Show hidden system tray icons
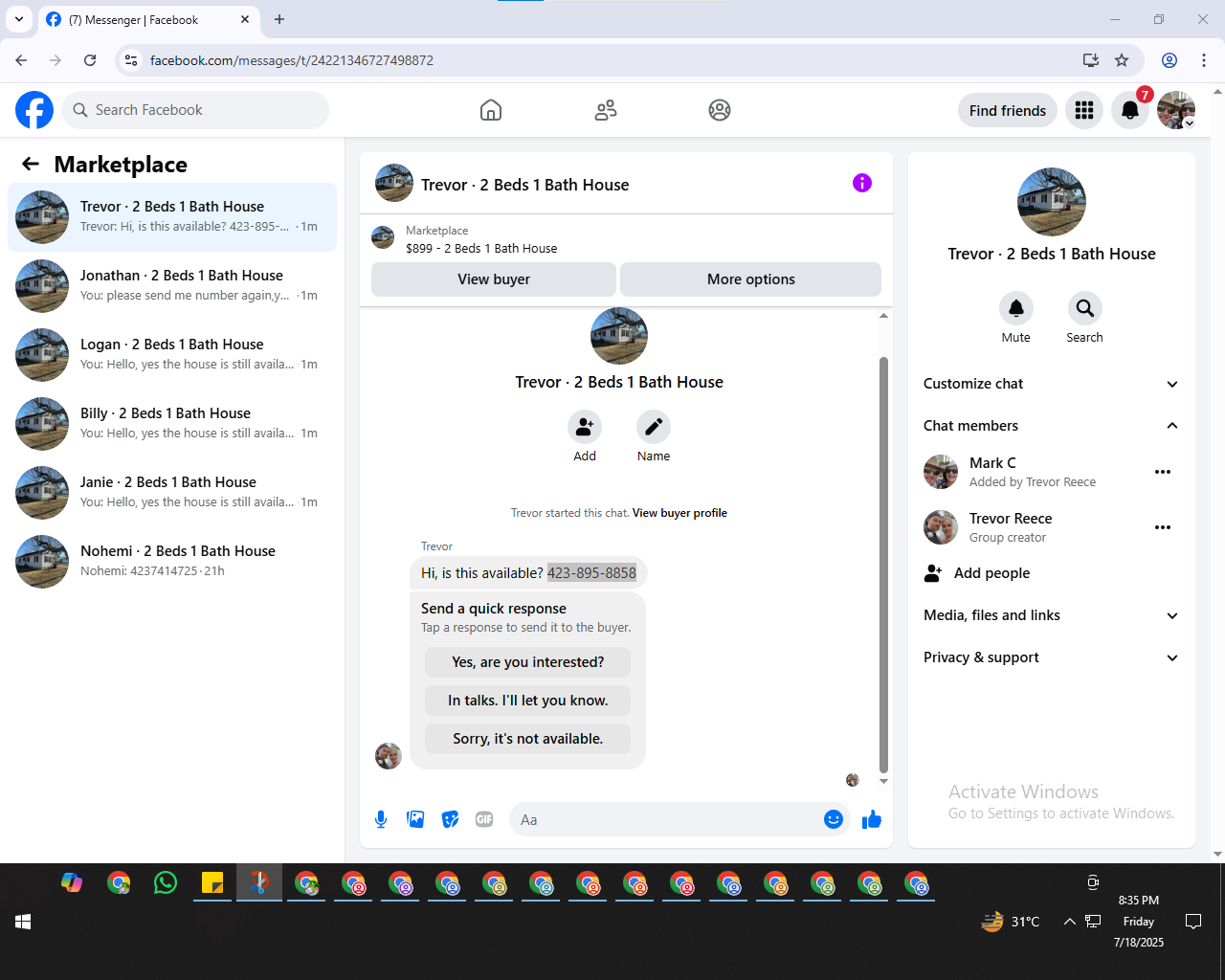Screen dimensions: 1225x980 click(x=1069, y=922)
